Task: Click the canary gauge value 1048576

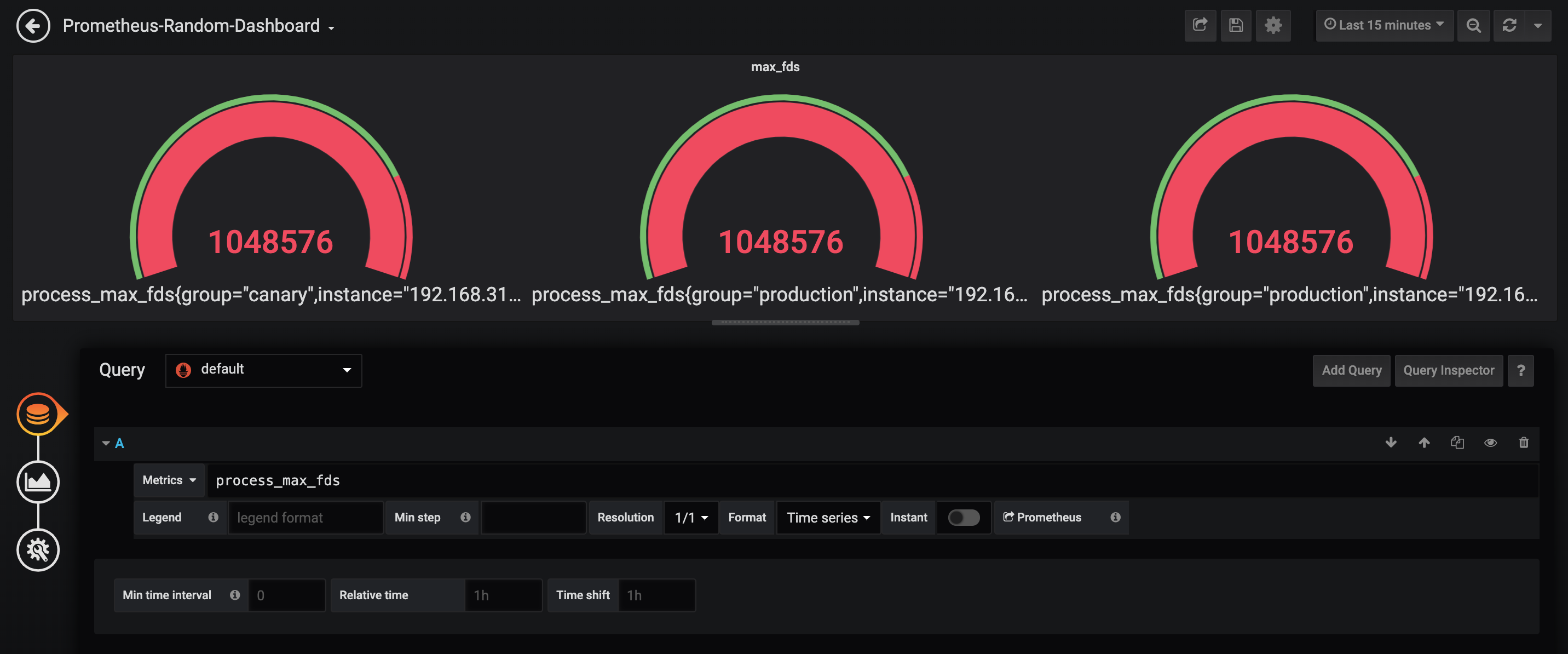Action: click(271, 242)
